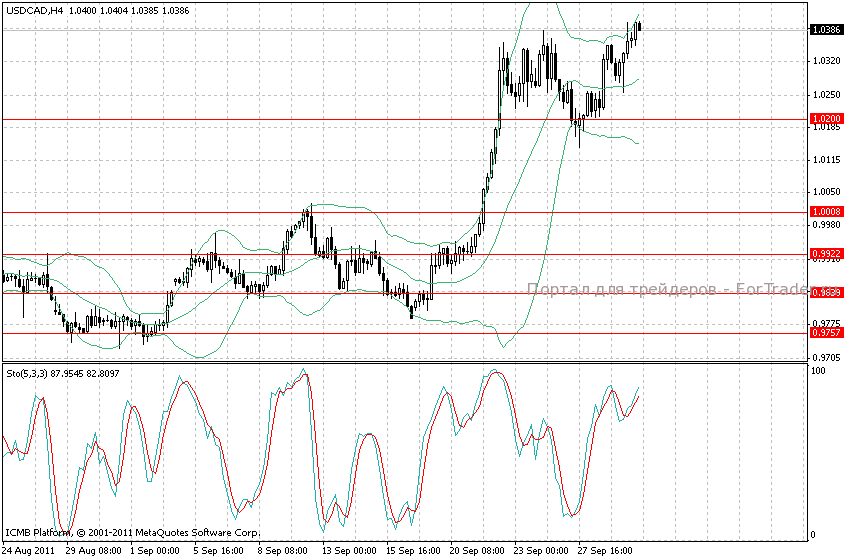Viewport: 845px width, 558px height.
Task: Click the 29 Aug 08:00 time label
Action: coord(94,551)
